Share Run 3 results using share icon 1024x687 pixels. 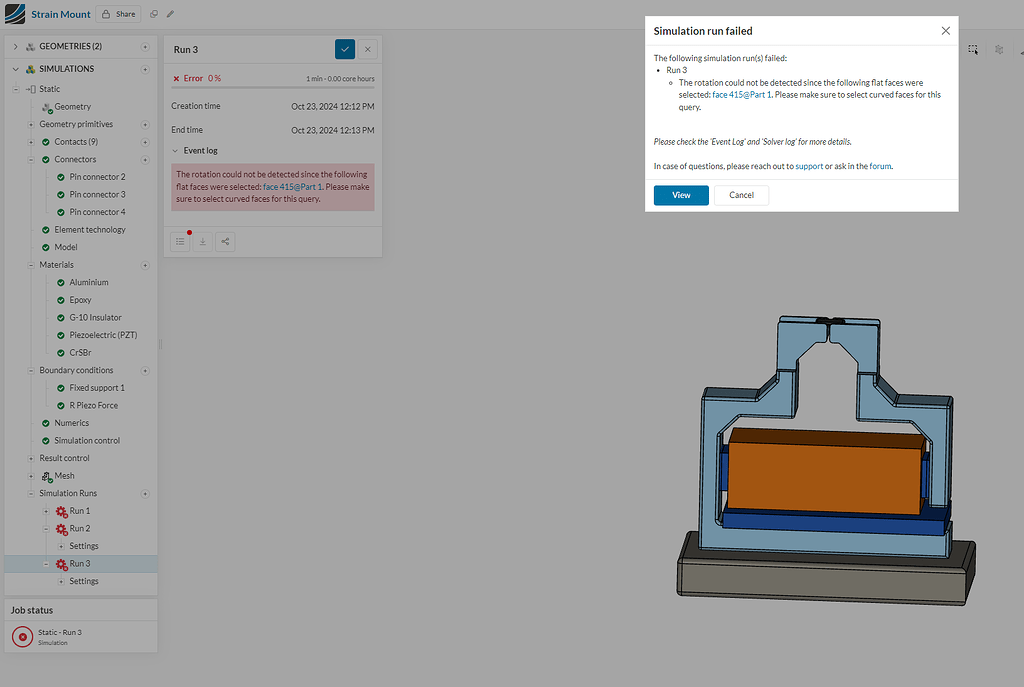(x=225, y=241)
